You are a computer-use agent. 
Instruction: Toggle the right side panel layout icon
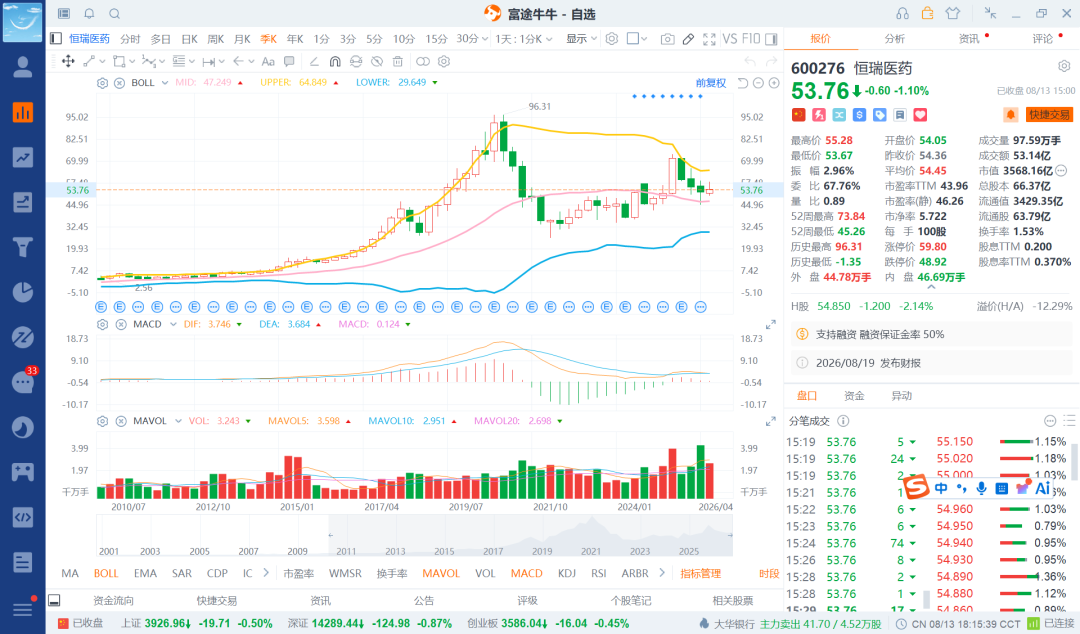[x=771, y=39]
